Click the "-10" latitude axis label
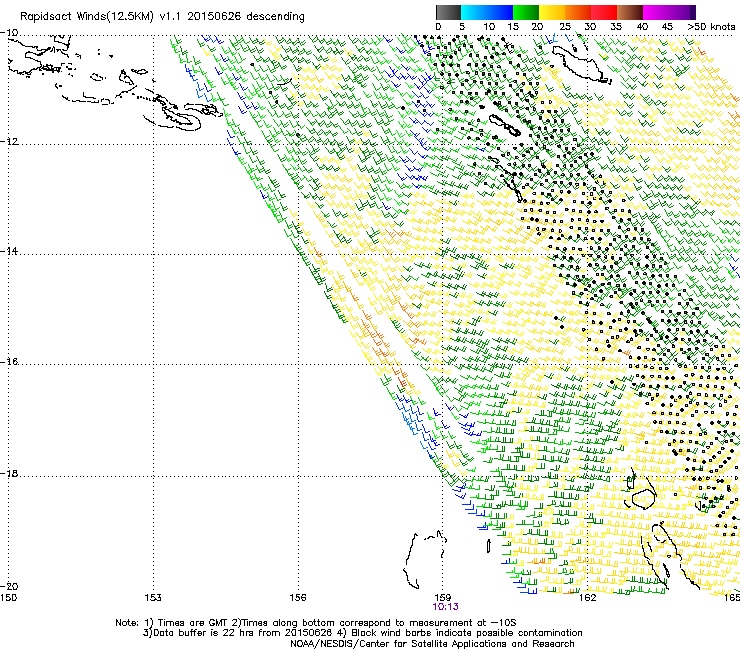Image resolution: width=740 pixels, height=650 pixels. 9,33
